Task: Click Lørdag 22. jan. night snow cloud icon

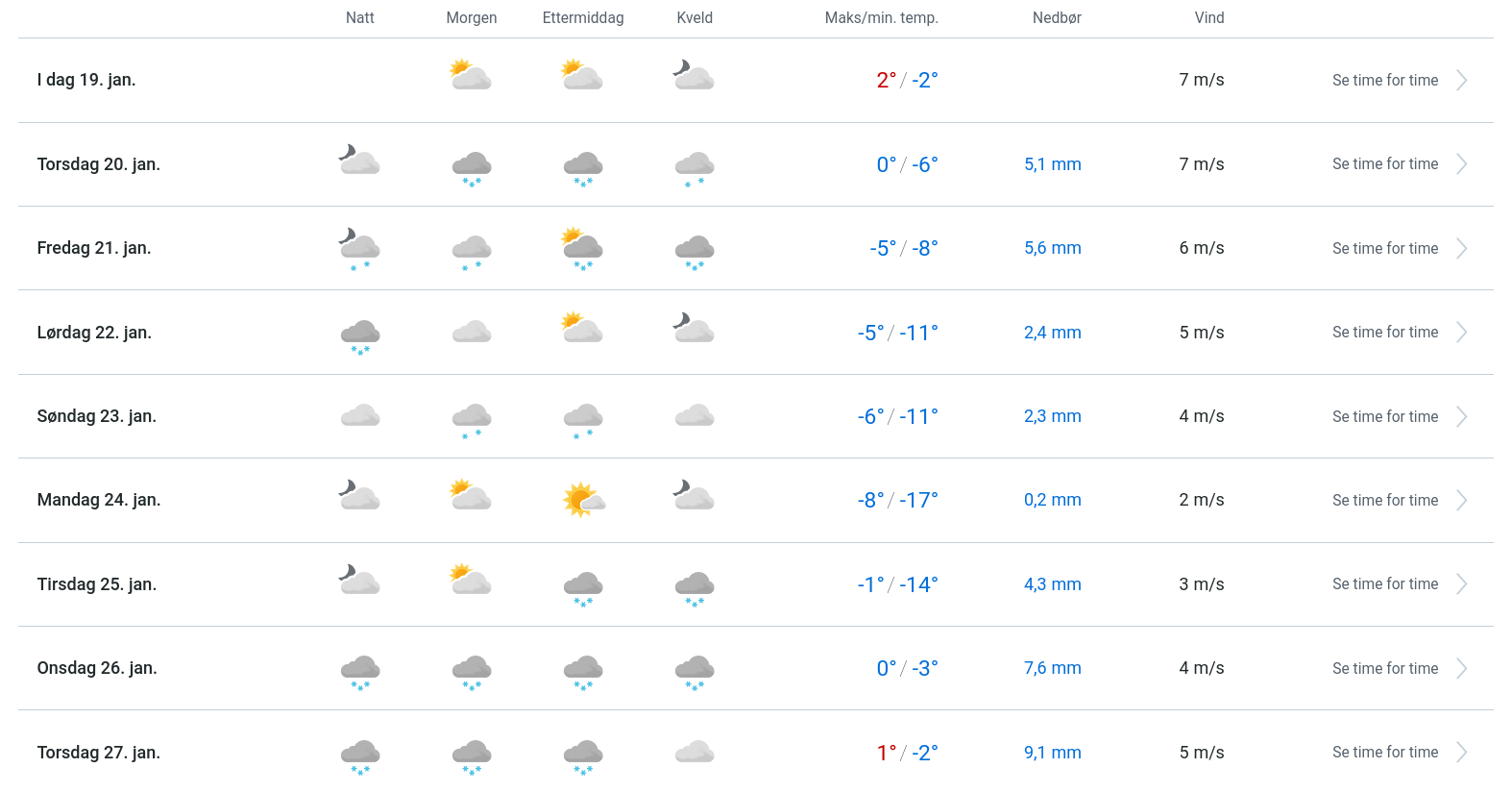Action: (360, 336)
